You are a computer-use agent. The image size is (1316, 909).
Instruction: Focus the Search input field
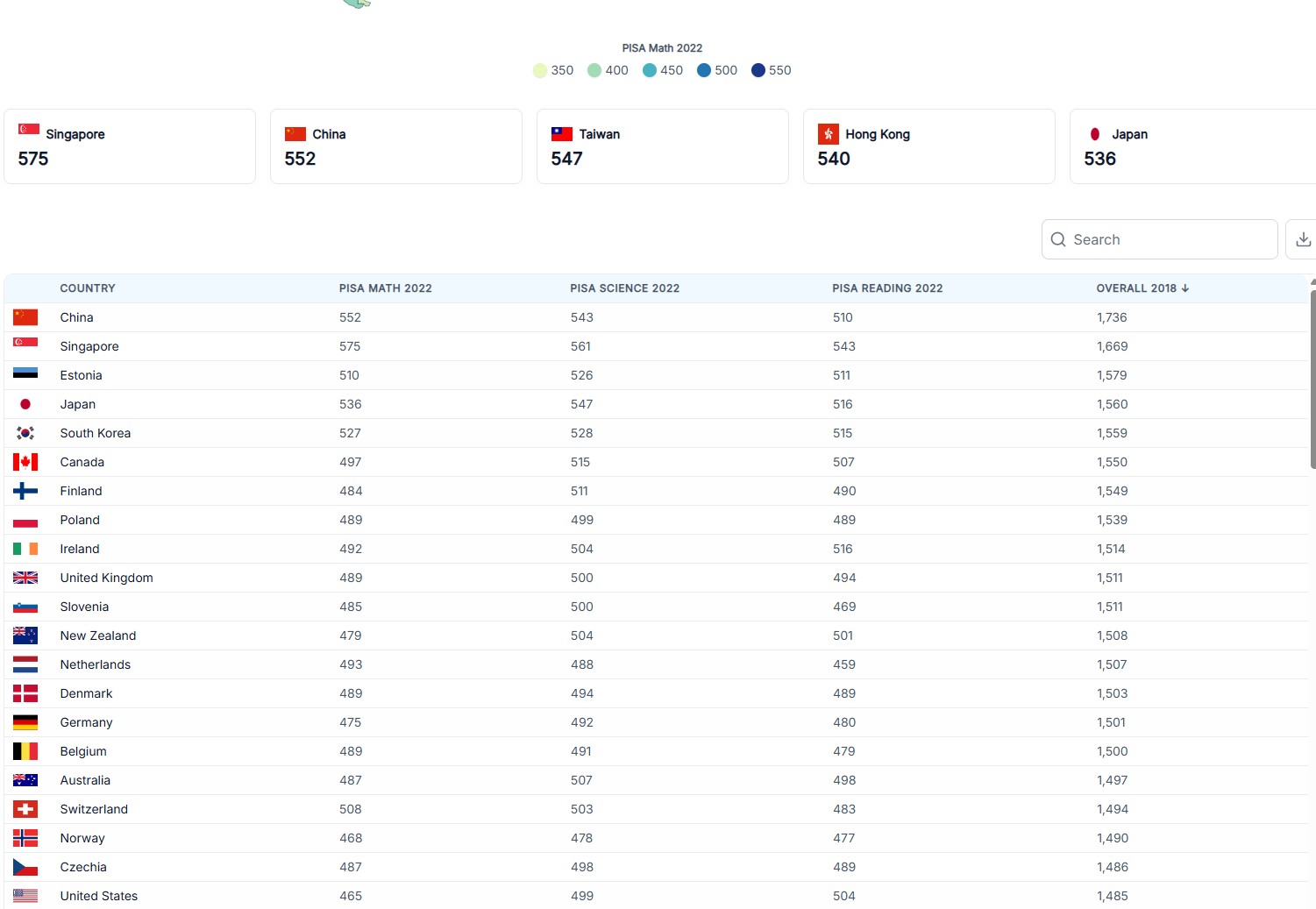pyautogui.click(x=1160, y=239)
